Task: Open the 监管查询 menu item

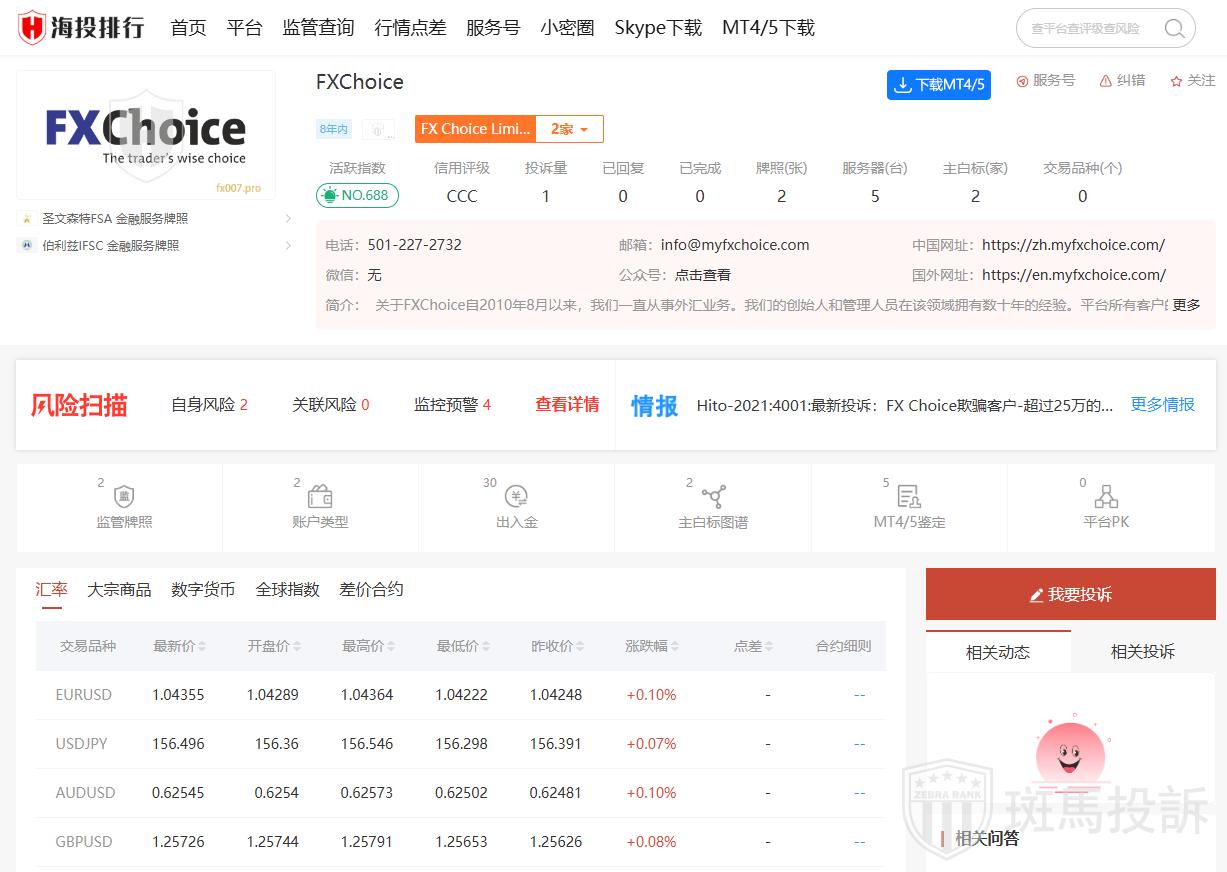Action: pyautogui.click(x=318, y=28)
